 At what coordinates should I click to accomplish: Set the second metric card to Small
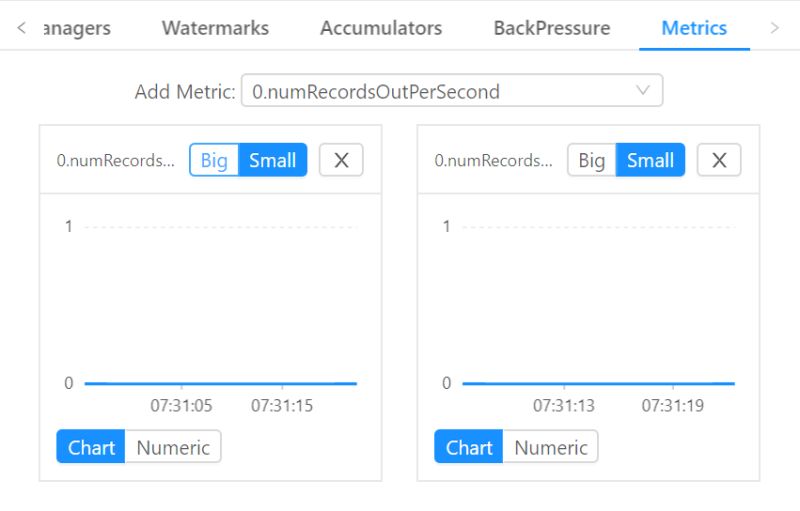[651, 160]
